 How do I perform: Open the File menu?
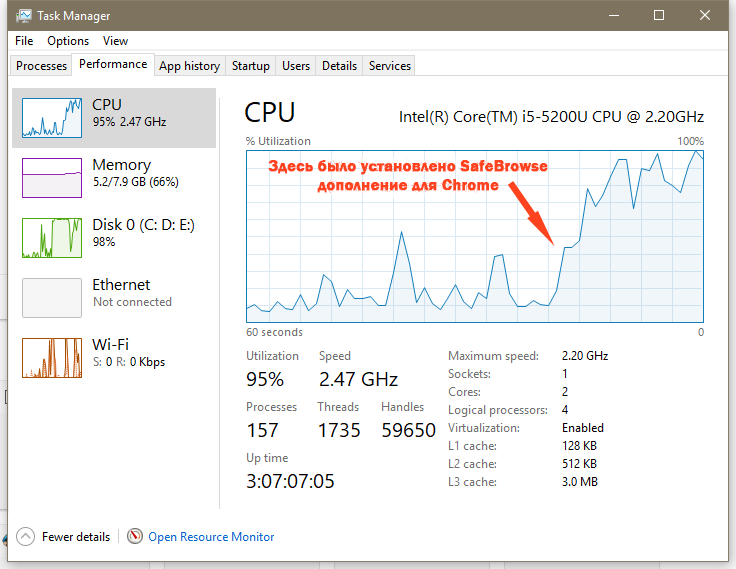click(x=24, y=41)
